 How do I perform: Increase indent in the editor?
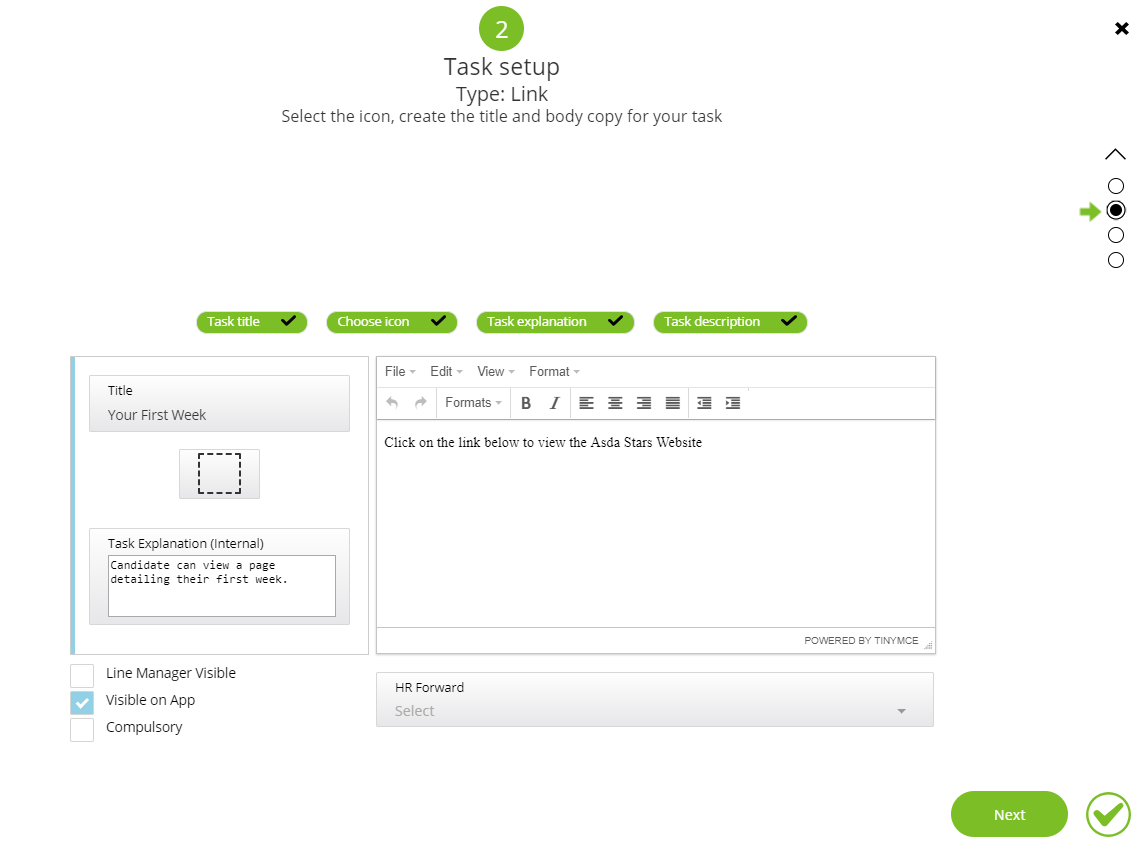733,403
